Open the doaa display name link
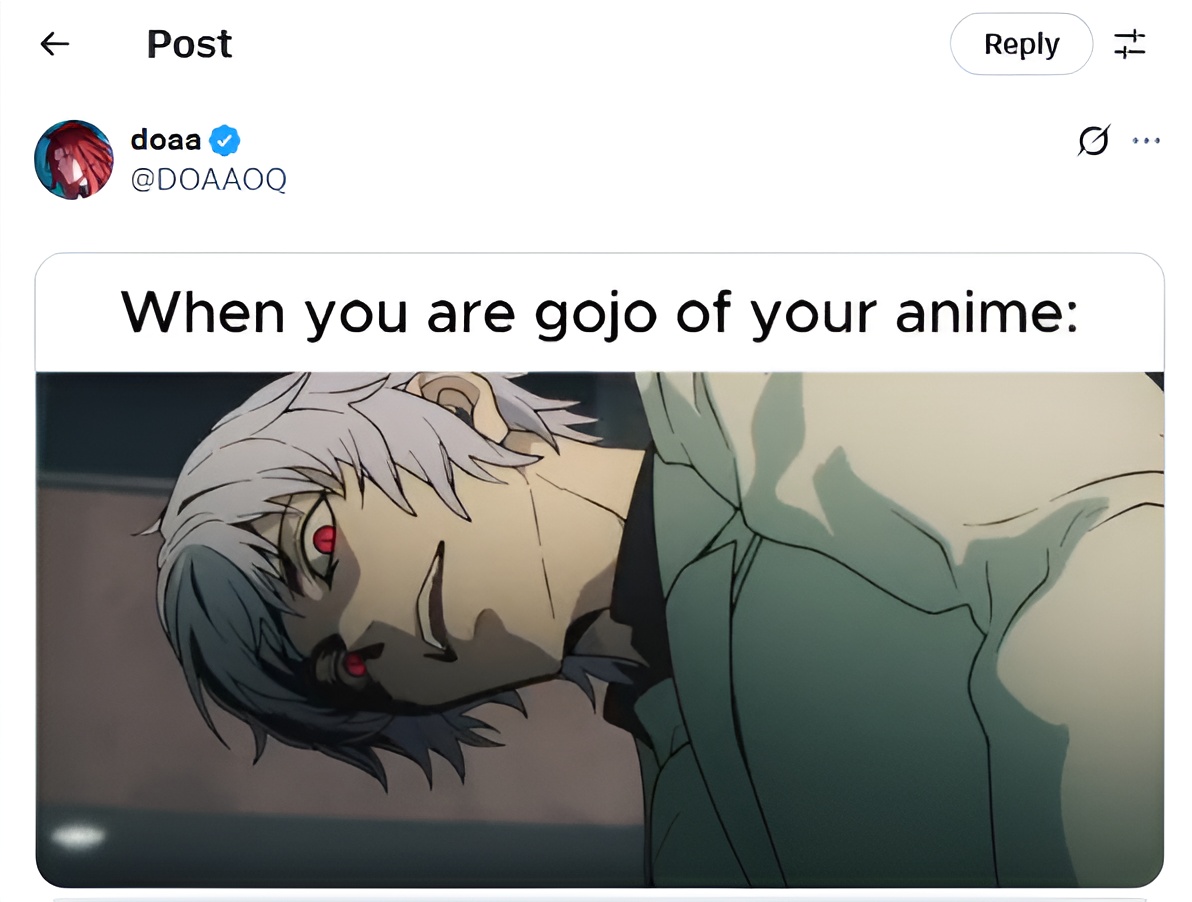This screenshot has height=902, width=1192. [166, 140]
